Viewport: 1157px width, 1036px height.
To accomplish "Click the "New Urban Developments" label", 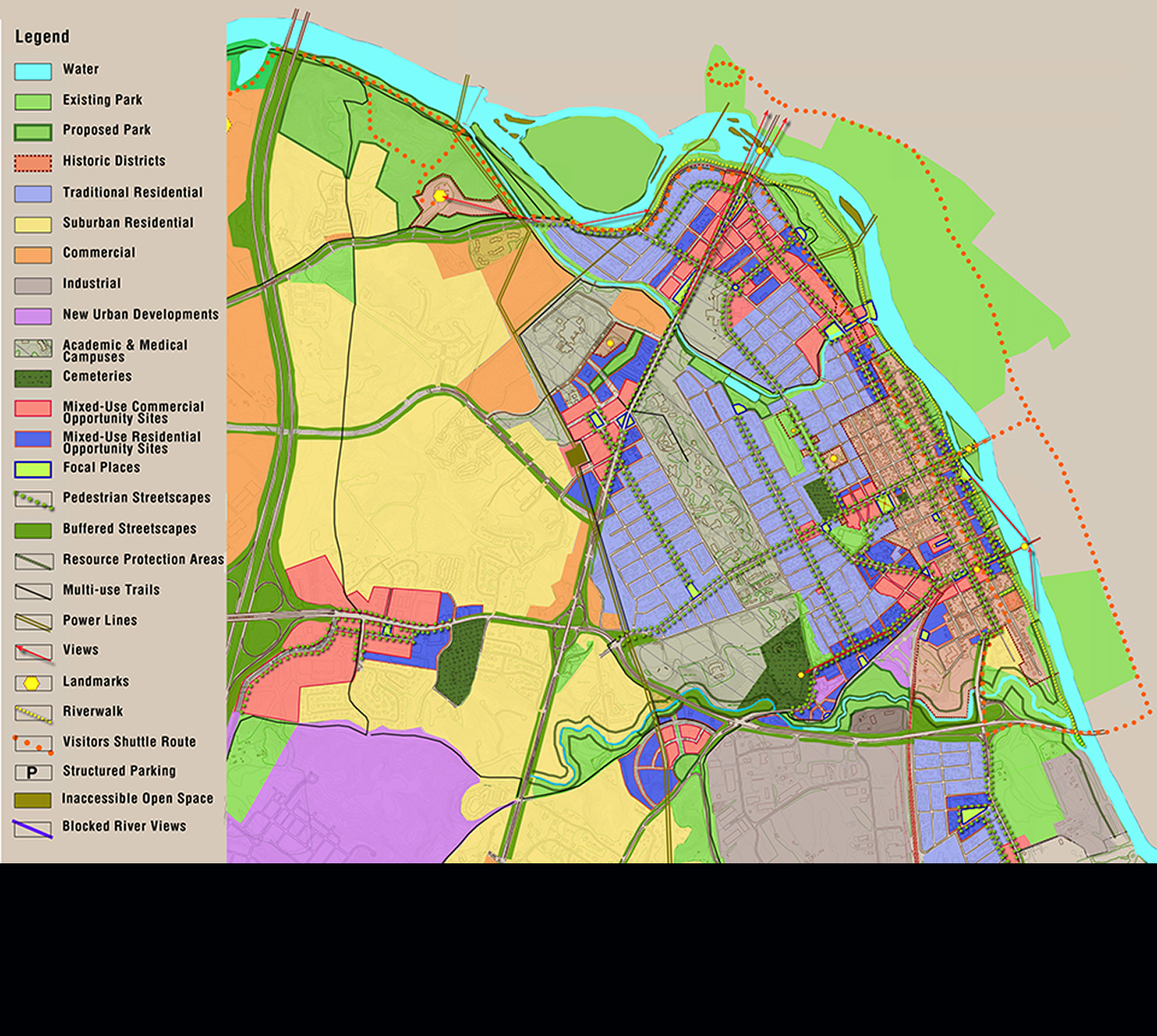I will click(141, 315).
